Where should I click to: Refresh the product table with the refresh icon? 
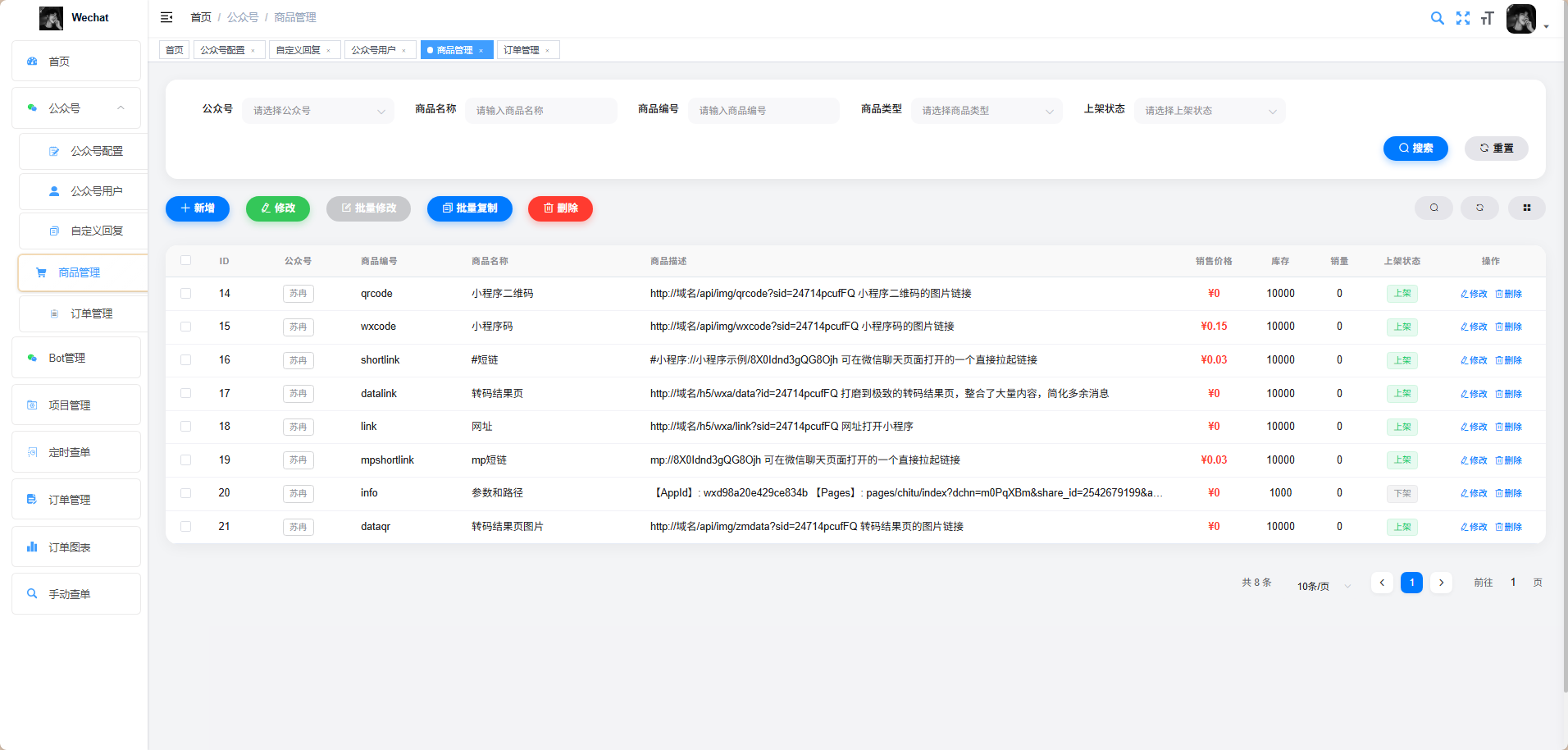pos(1479,208)
